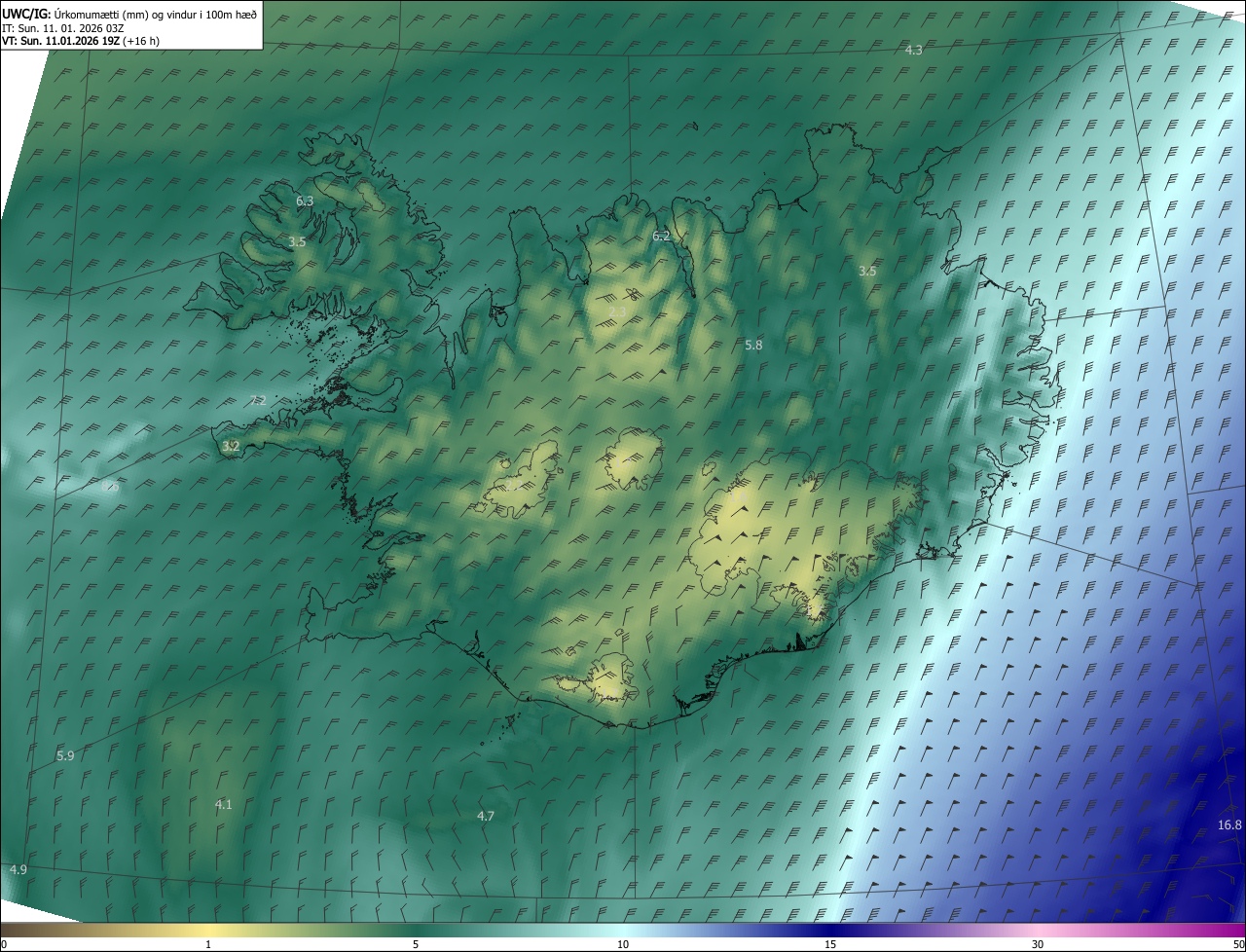Image resolution: width=1246 pixels, height=952 pixels.
Task: Click the map value label '4.7'
Action: [486, 816]
